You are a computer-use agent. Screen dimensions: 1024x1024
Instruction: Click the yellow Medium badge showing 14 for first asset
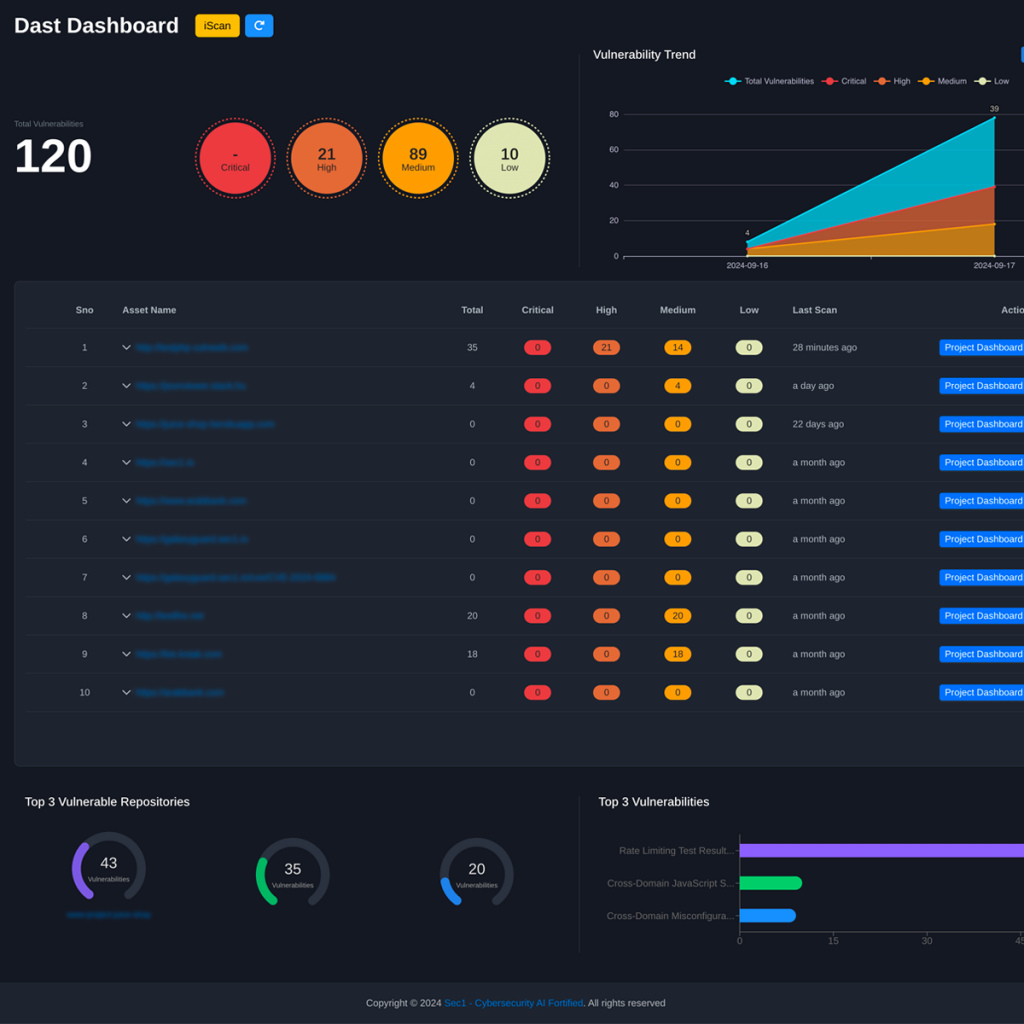pos(677,347)
